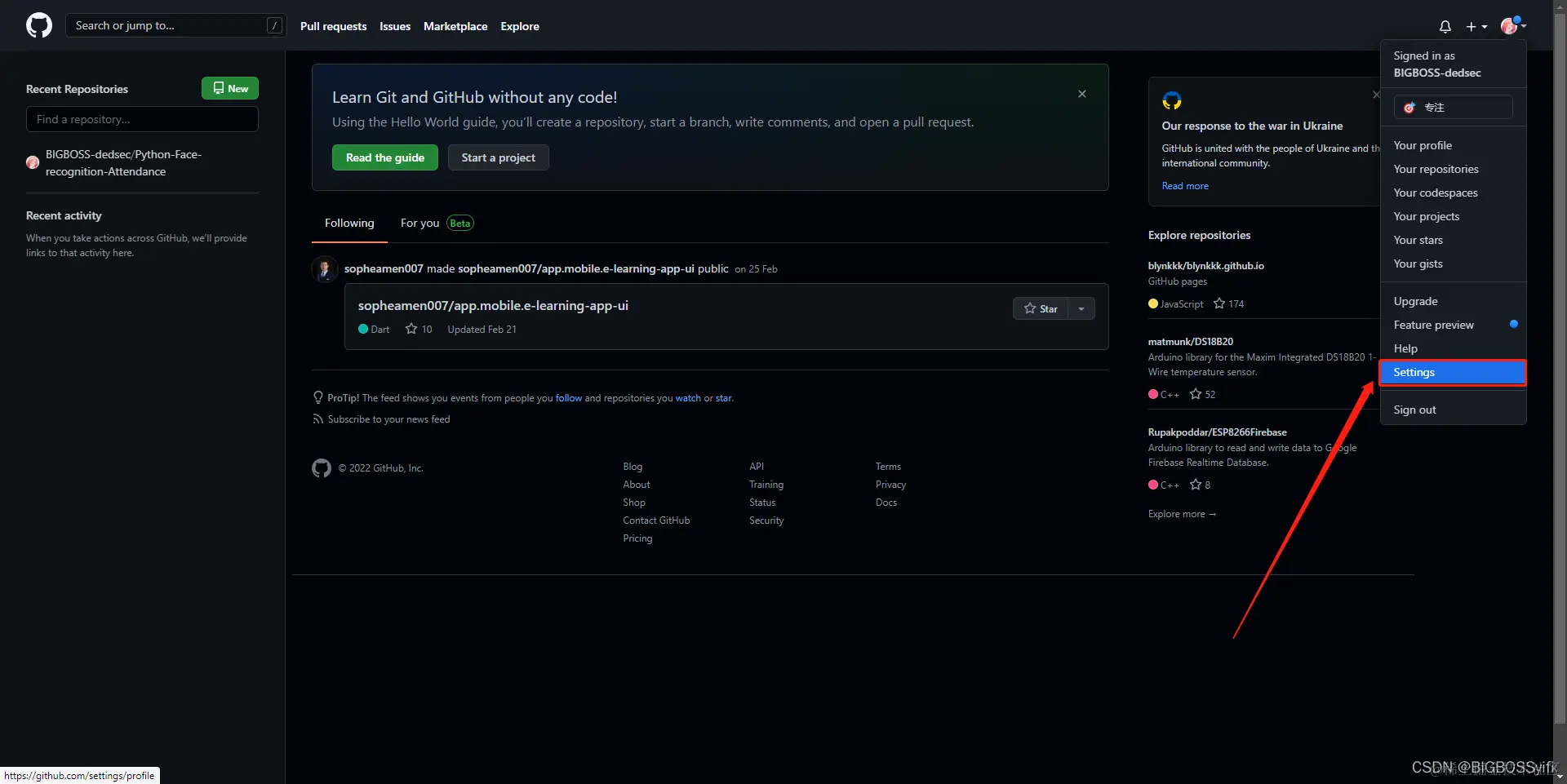Switch to the For you Beta tab
1567x784 pixels.
pyautogui.click(x=437, y=223)
